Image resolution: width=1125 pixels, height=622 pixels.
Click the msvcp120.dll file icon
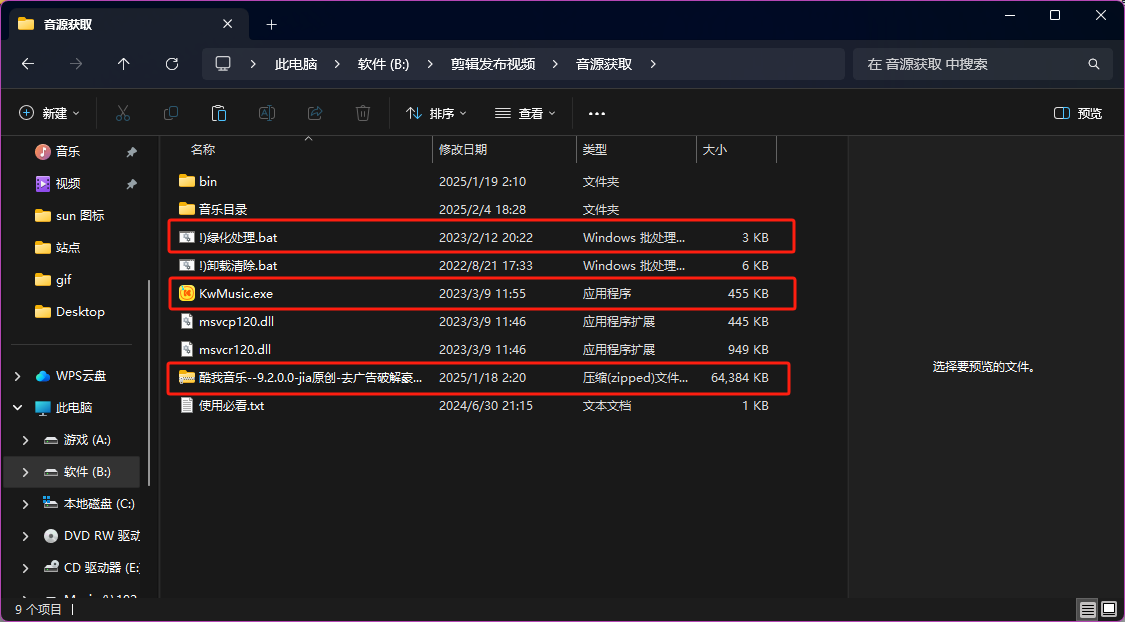187,321
